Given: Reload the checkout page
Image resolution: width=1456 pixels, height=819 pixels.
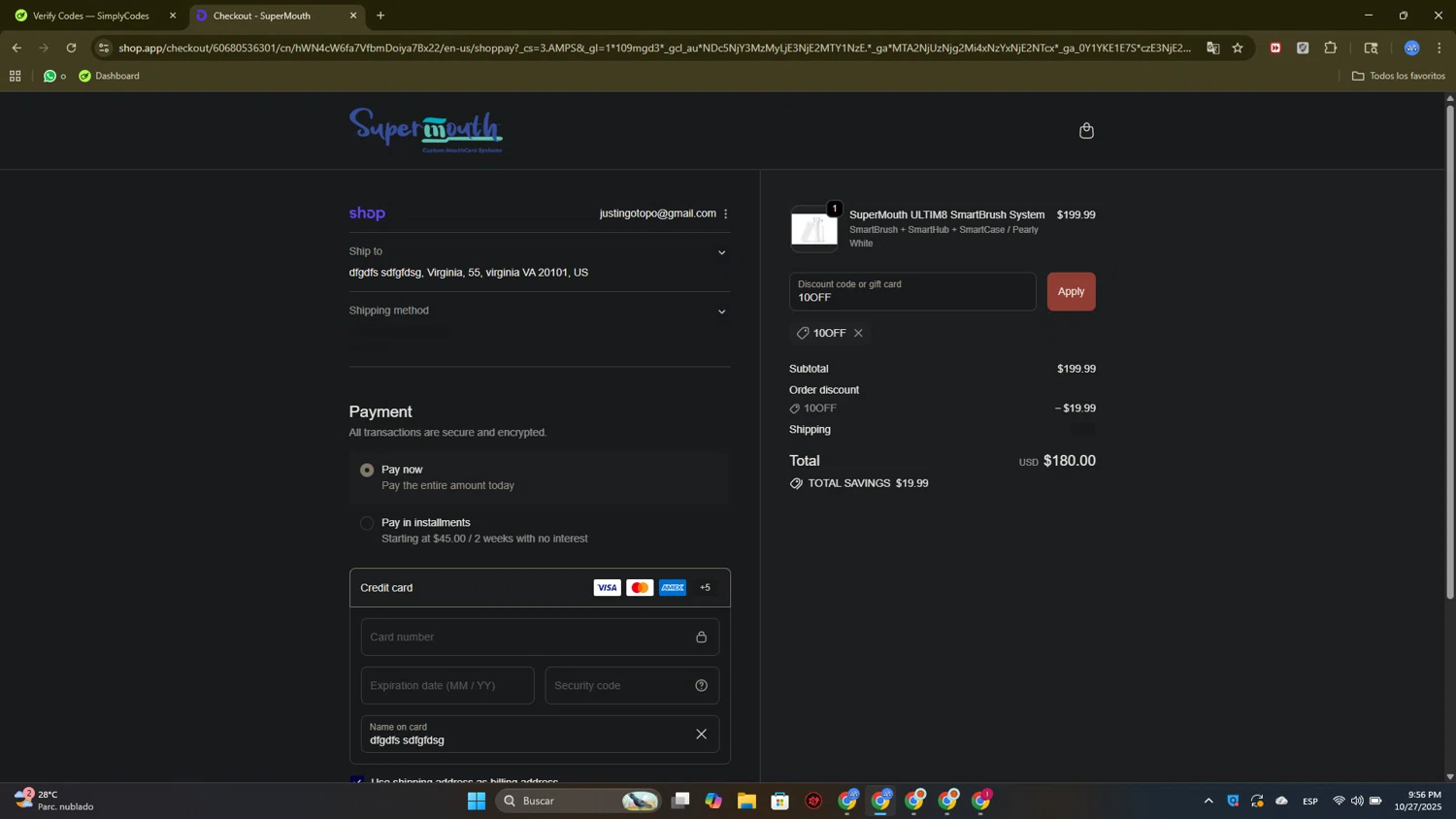Looking at the screenshot, I should coord(71,48).
